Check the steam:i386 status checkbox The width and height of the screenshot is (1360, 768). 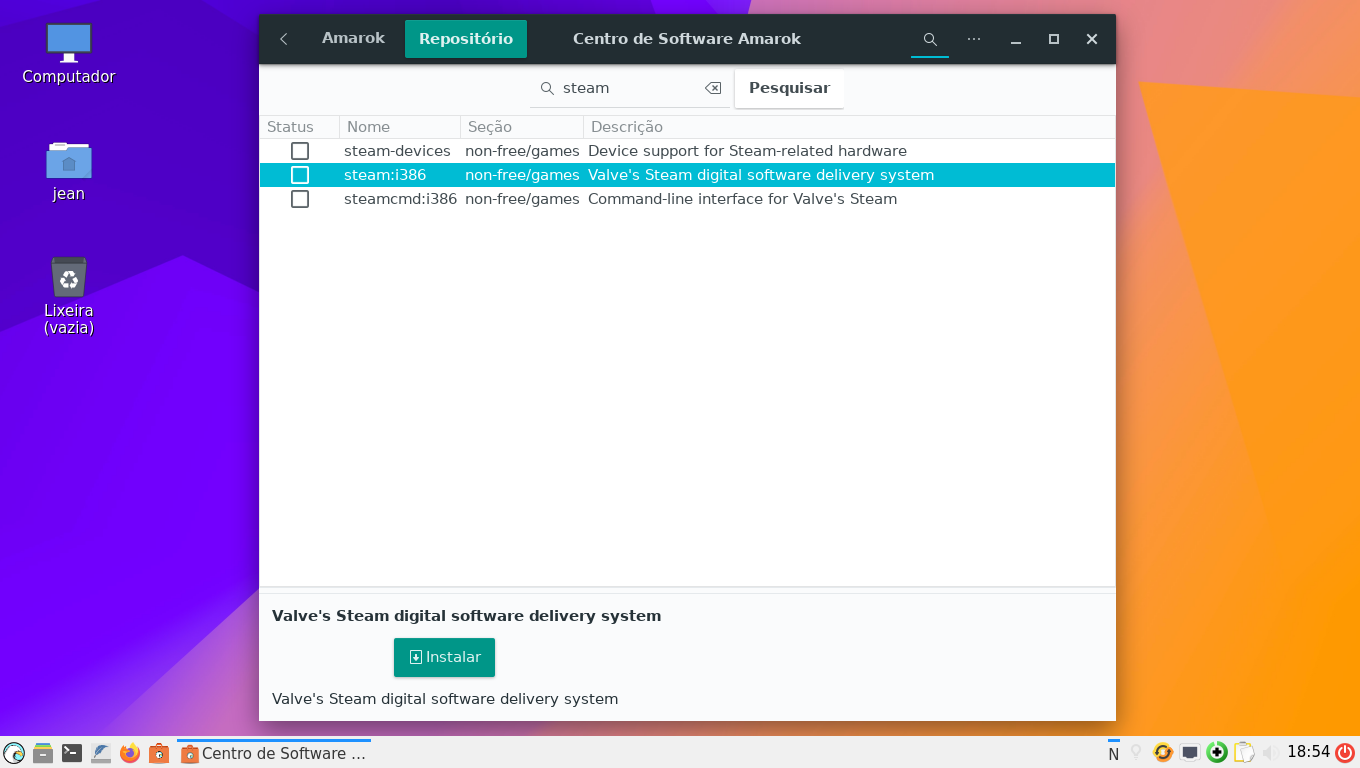coord(300,175)
